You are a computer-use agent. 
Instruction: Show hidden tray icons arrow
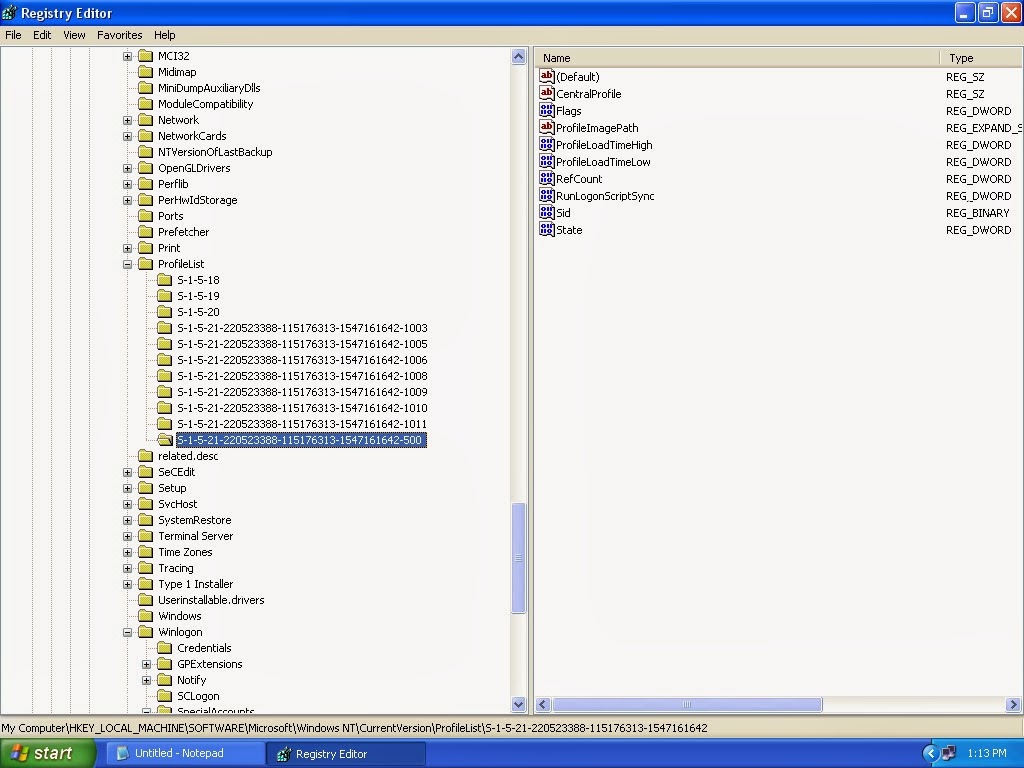click(931, 754)
